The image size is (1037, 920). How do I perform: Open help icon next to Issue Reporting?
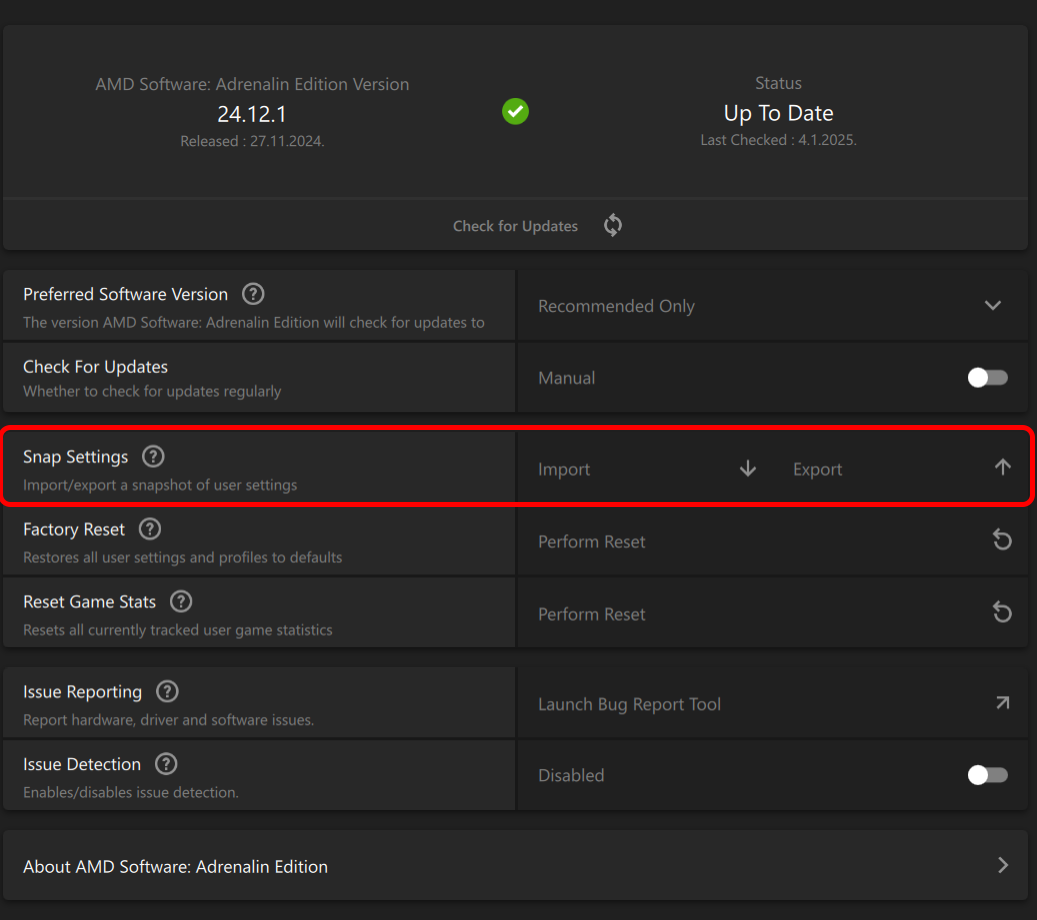[x=167, y=691]
